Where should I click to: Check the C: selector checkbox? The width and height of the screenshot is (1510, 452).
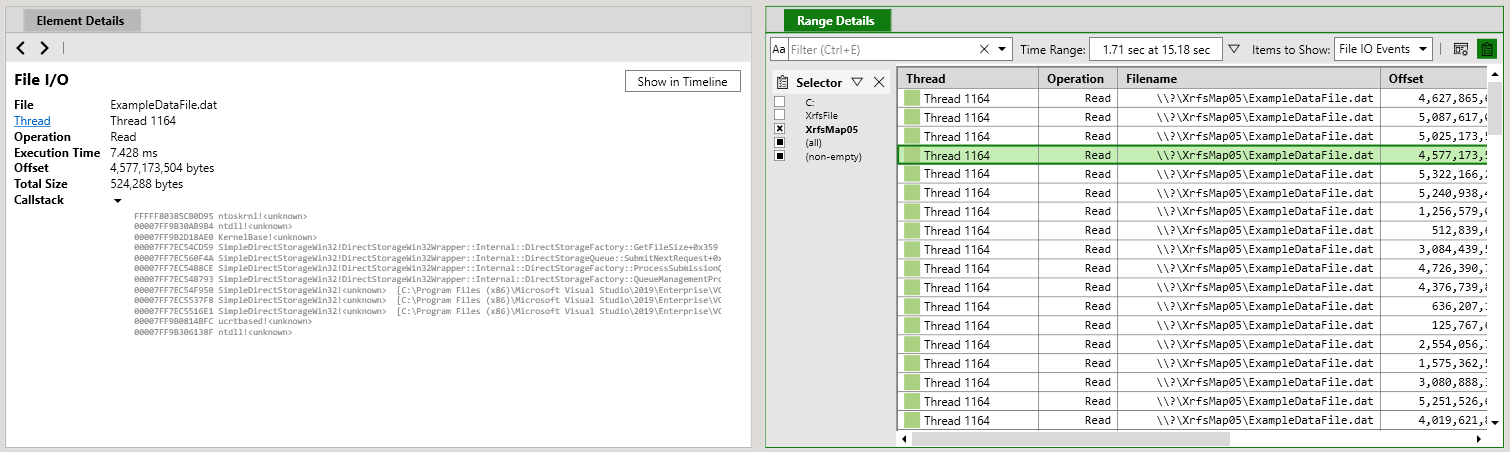780,102
